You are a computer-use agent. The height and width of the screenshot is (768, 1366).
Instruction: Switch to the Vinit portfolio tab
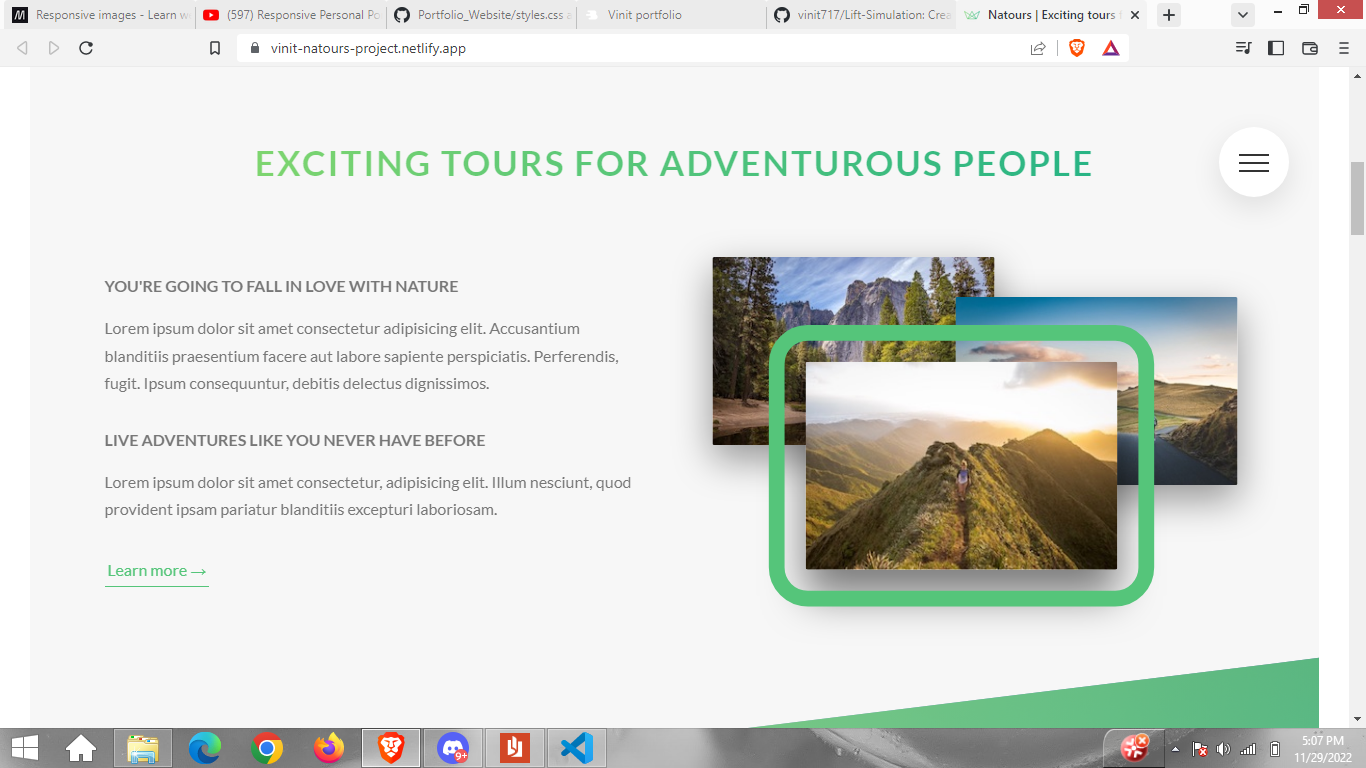click(670, 15)
